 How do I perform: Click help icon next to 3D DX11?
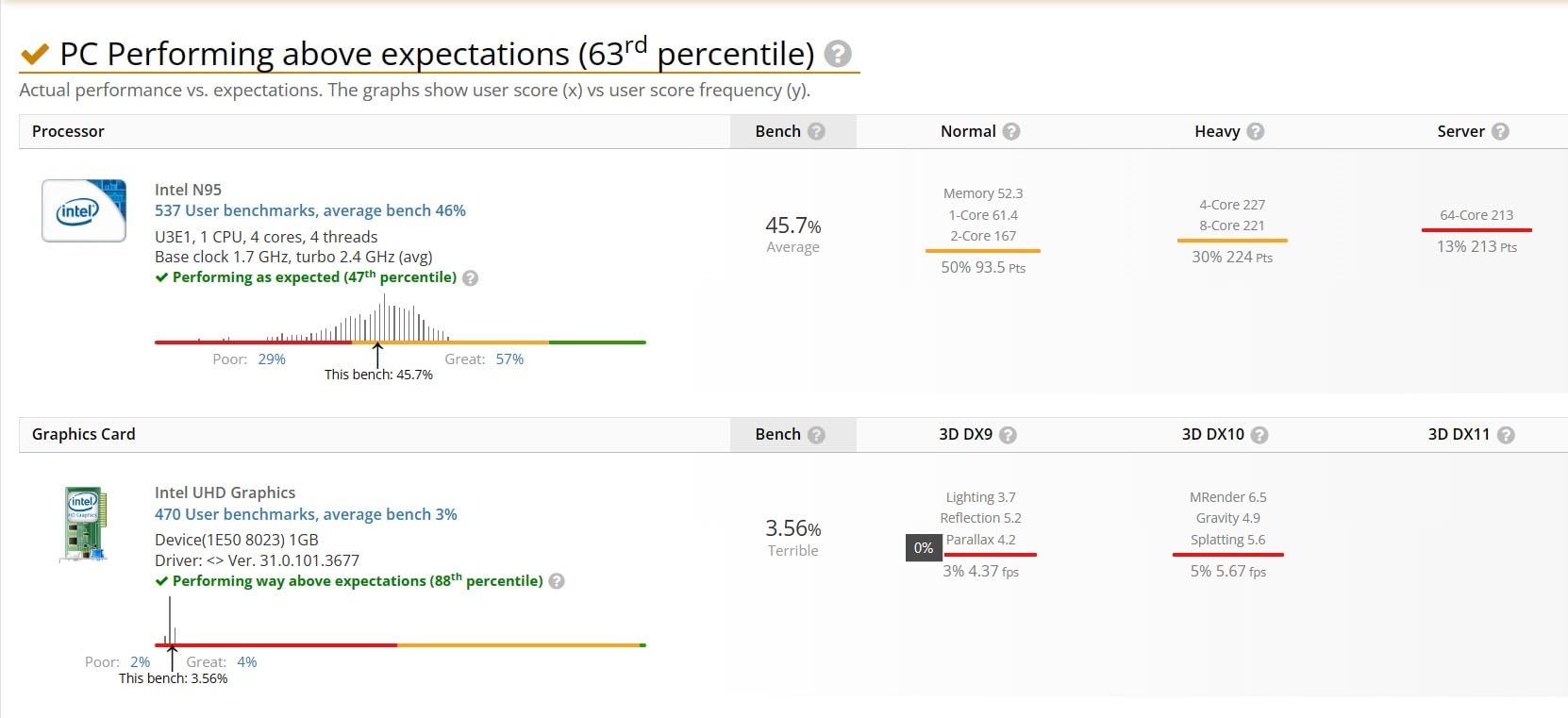1506,435
